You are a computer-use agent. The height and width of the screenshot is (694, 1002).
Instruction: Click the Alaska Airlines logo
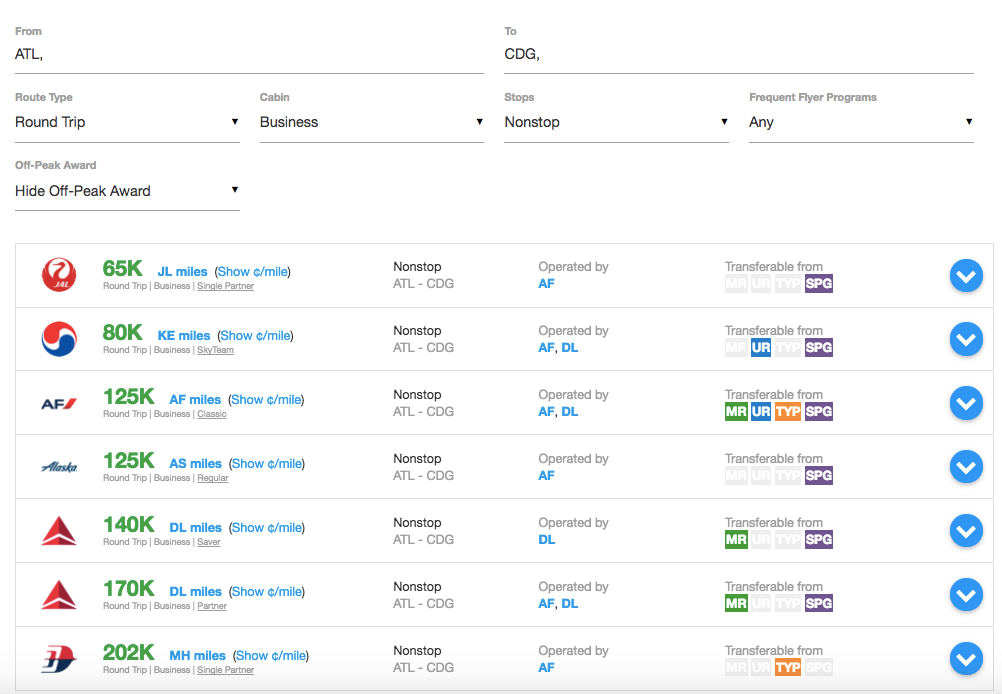coord(59,467)
